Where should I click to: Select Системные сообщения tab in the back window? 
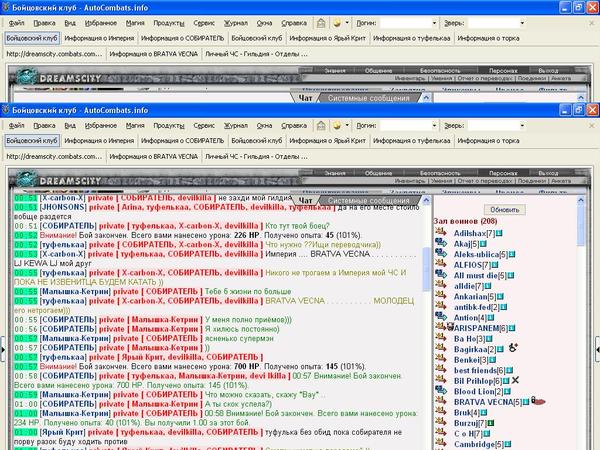(x=368, y=98)
